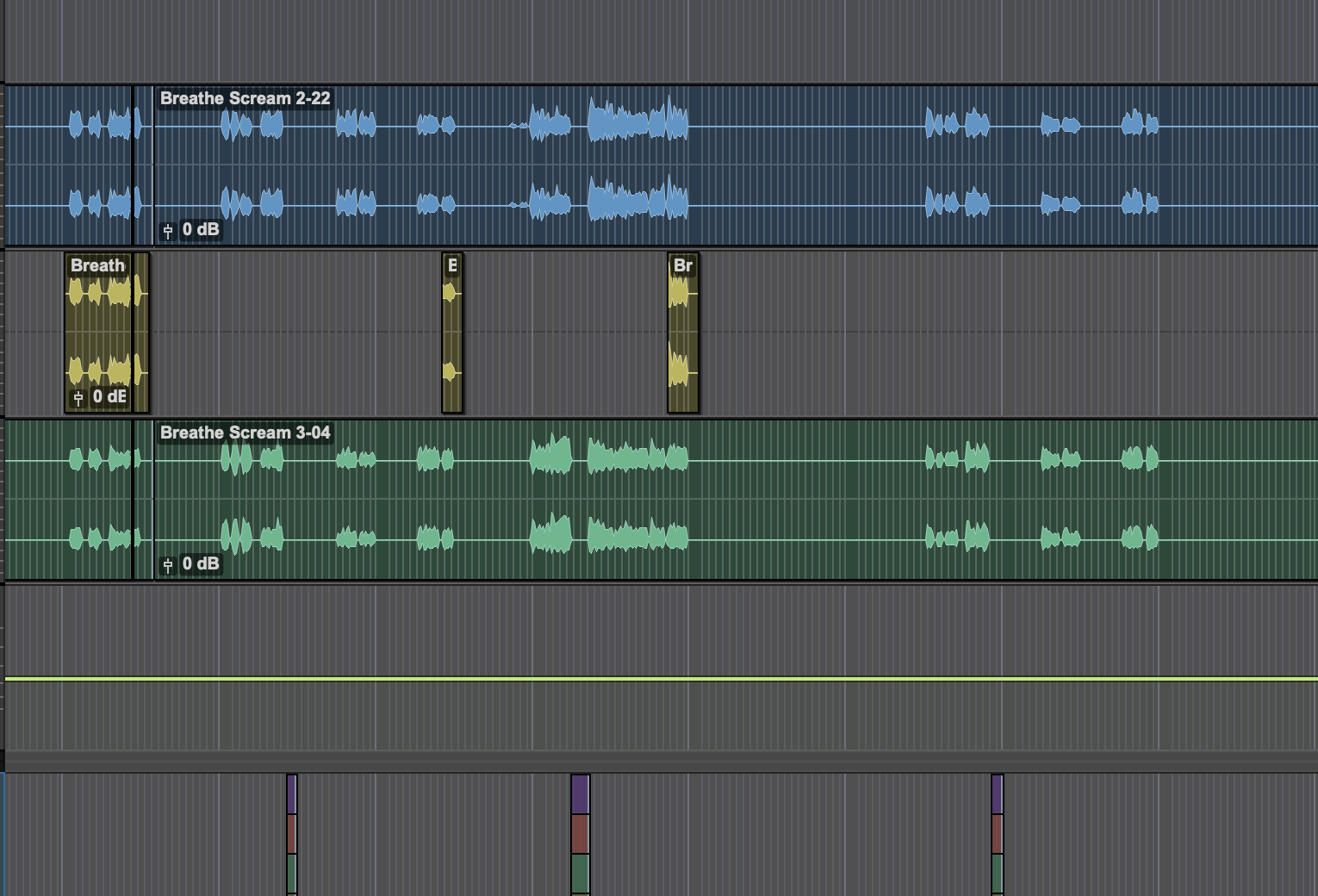
Task: Click green segment of the rightmost marker block
Action: click(998, 874)
